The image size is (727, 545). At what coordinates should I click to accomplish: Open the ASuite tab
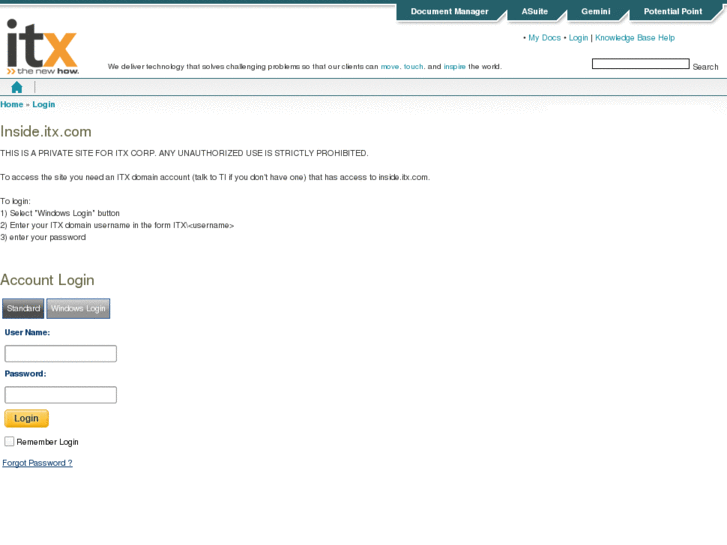tap(535, 12)
